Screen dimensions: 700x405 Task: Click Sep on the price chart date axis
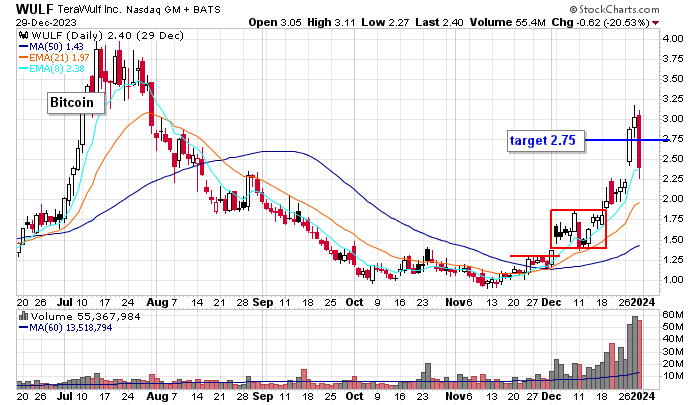click(262, 303)
